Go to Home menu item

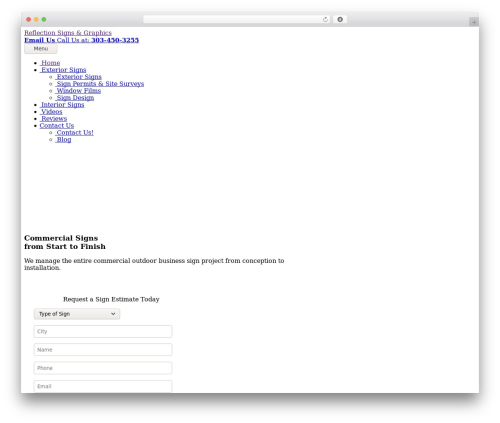50,63
